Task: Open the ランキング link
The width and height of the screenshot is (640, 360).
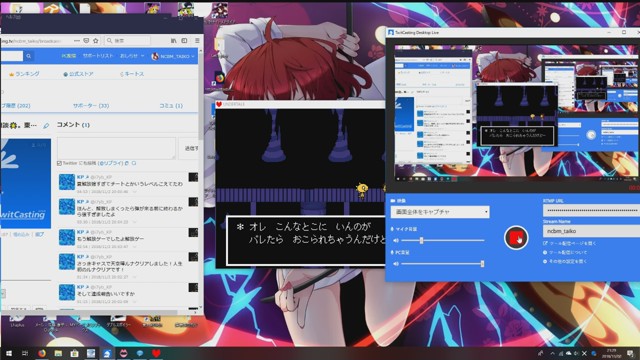Action: coord(24,74)
